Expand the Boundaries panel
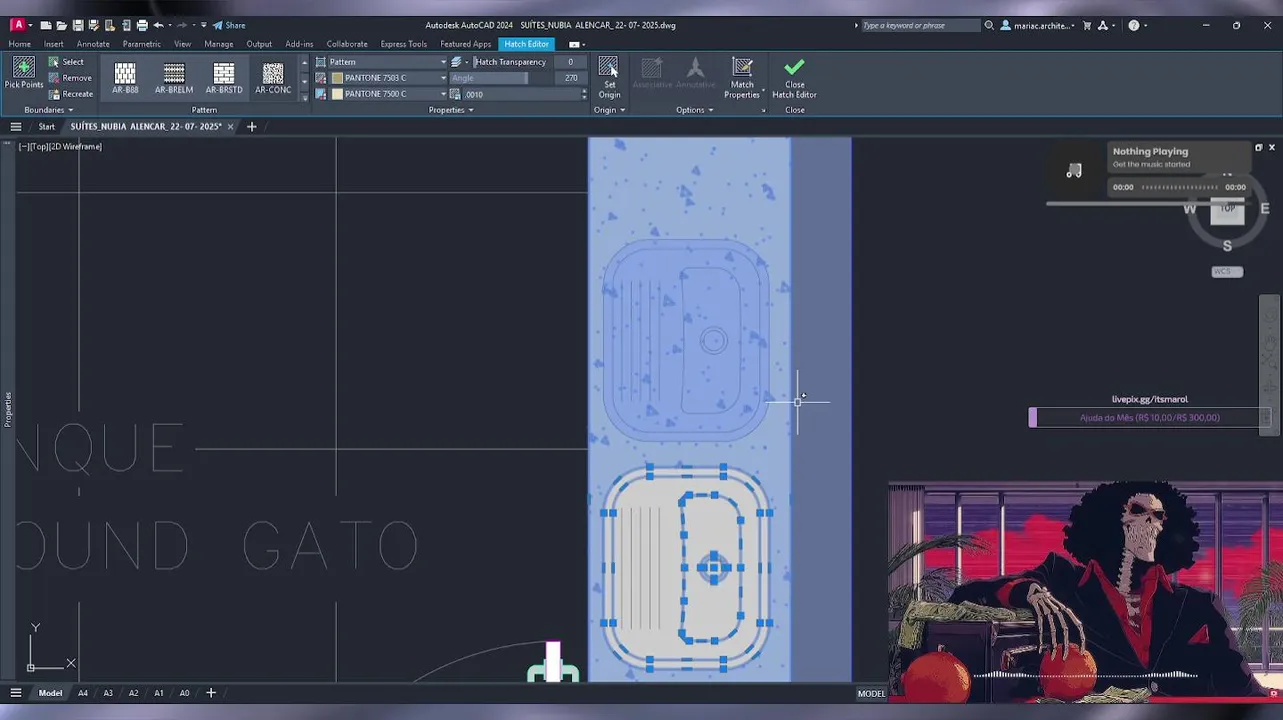The width and height of the screenshot is (1283, 720). coord(48,110)
